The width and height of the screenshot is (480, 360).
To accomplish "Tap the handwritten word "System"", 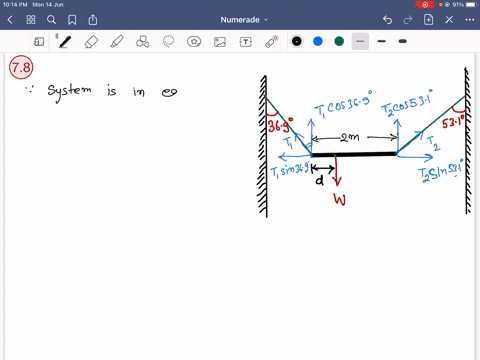I will click(x=69, y=92).
